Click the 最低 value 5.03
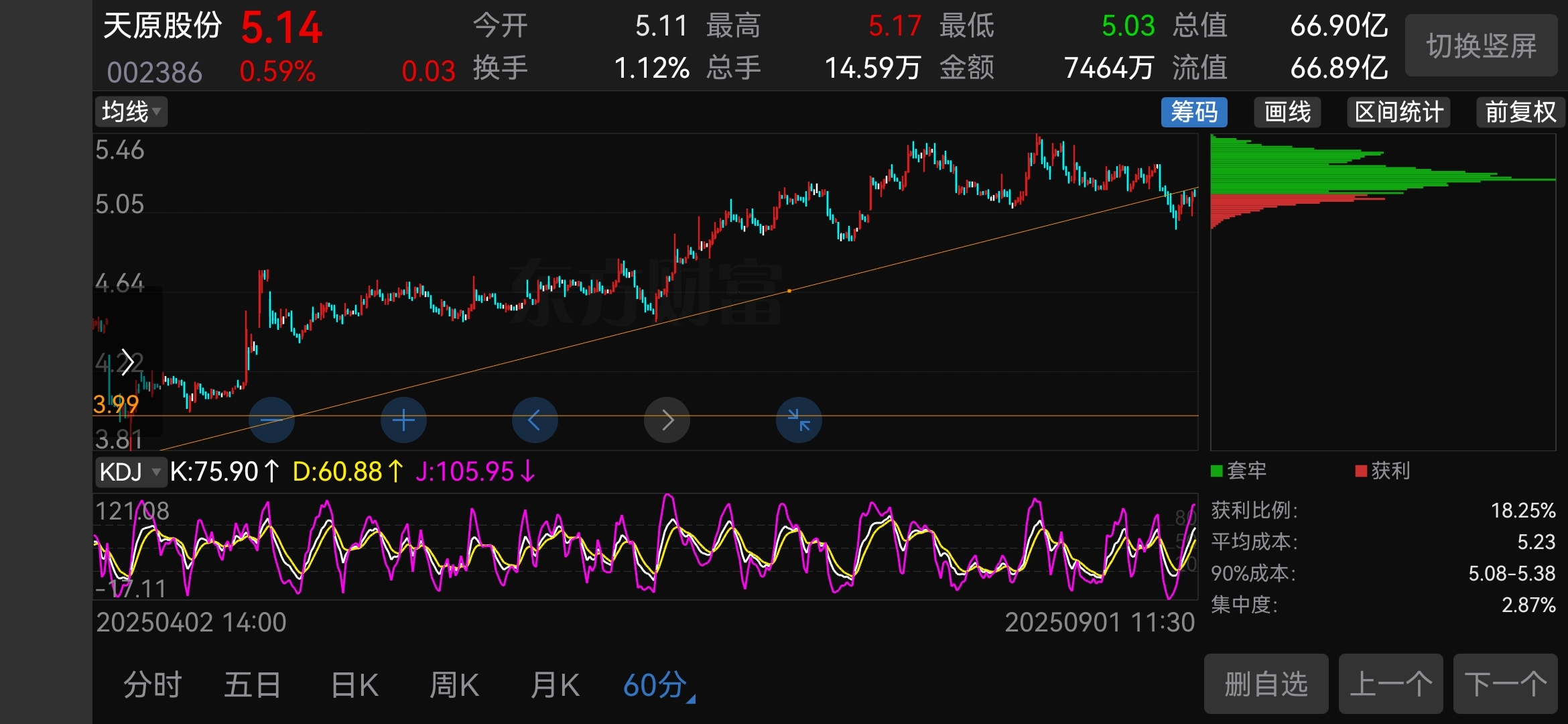 [1128, 26]
